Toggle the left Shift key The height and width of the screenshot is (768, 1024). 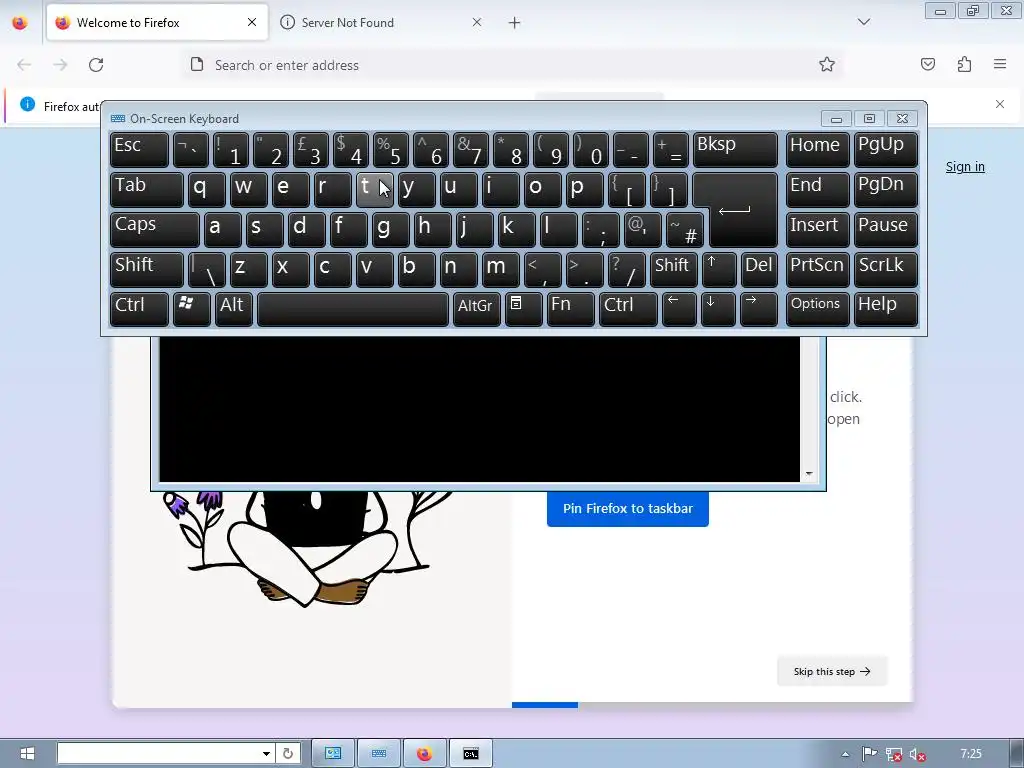click(146, 270)
